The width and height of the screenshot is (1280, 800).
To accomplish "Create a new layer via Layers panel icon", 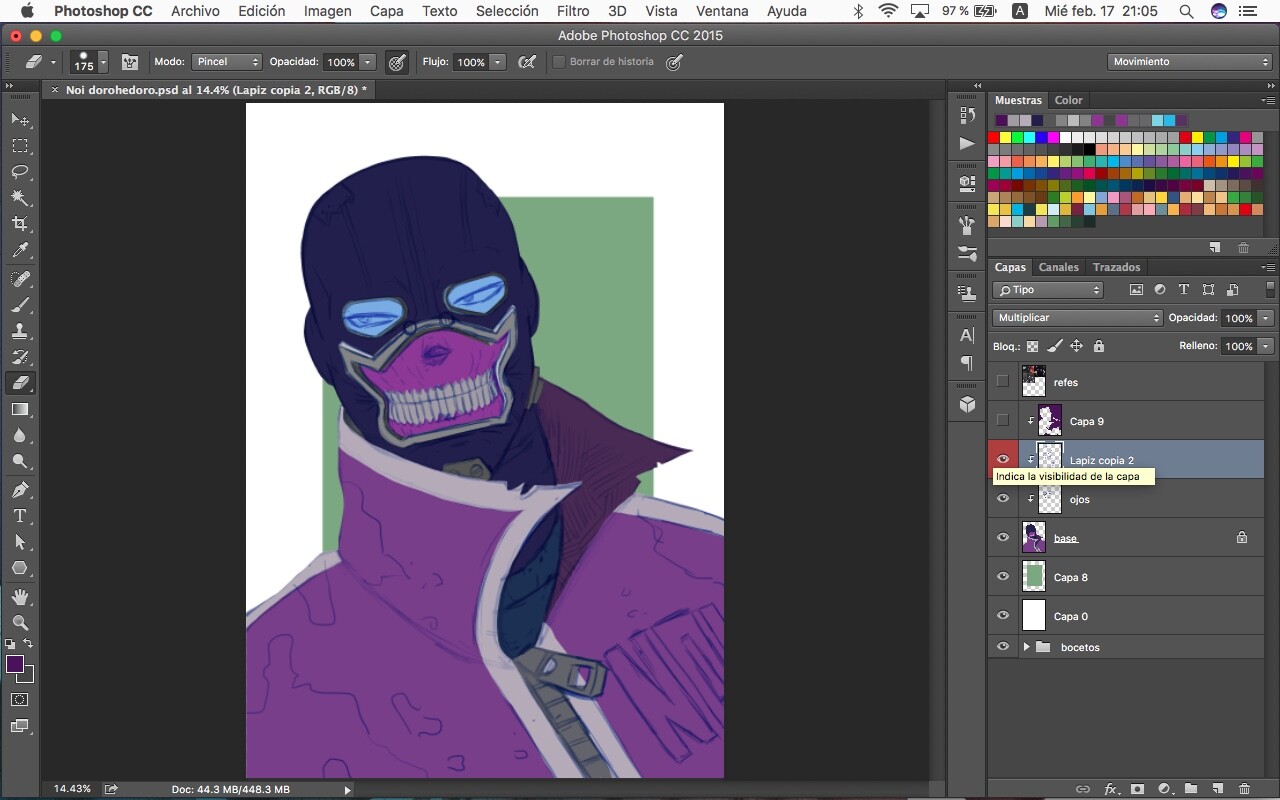I will pos(1217,789).
